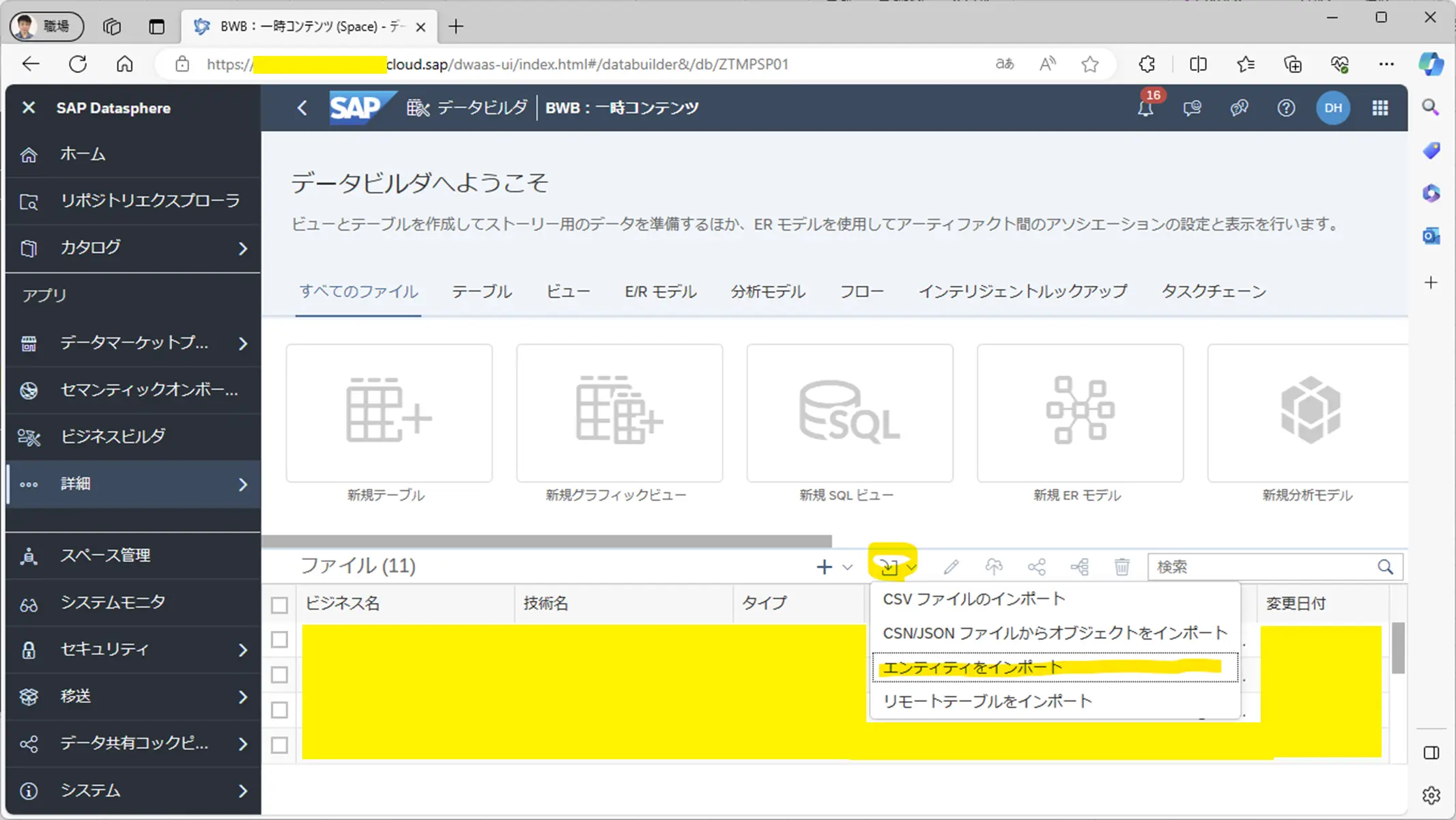This screenshot has height=820, width=1456.
Task: Expand the 移送 sidebar chevron
Action: (x=243, y=697)
